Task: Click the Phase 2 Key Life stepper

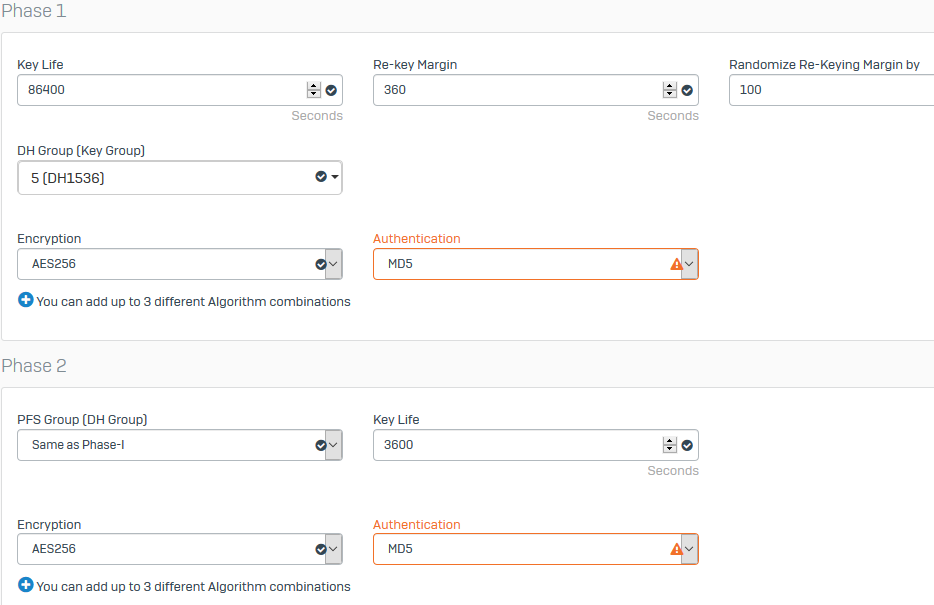Action: pos(670,445)
